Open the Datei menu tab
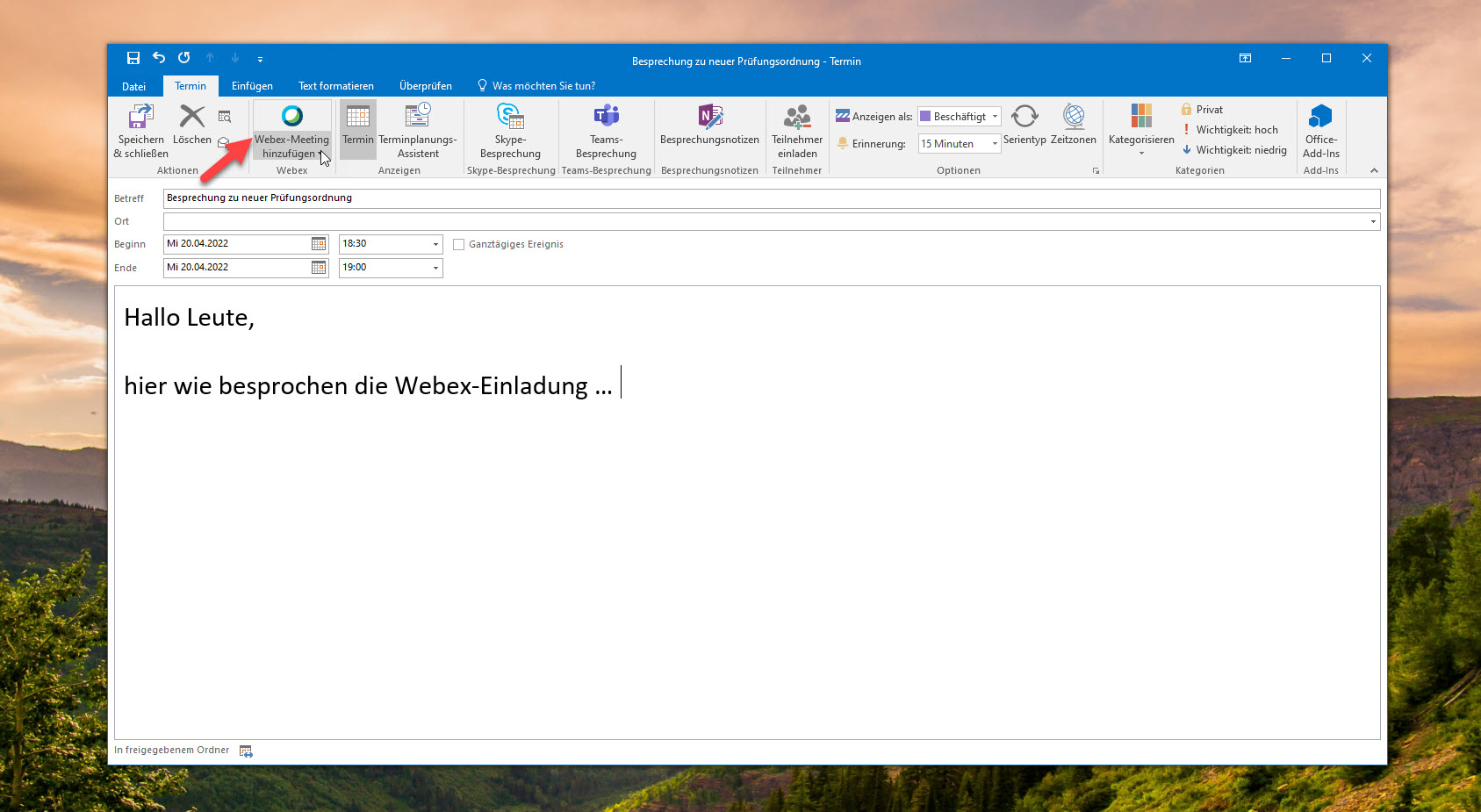 pyautogui.click(x=134, y=86)
